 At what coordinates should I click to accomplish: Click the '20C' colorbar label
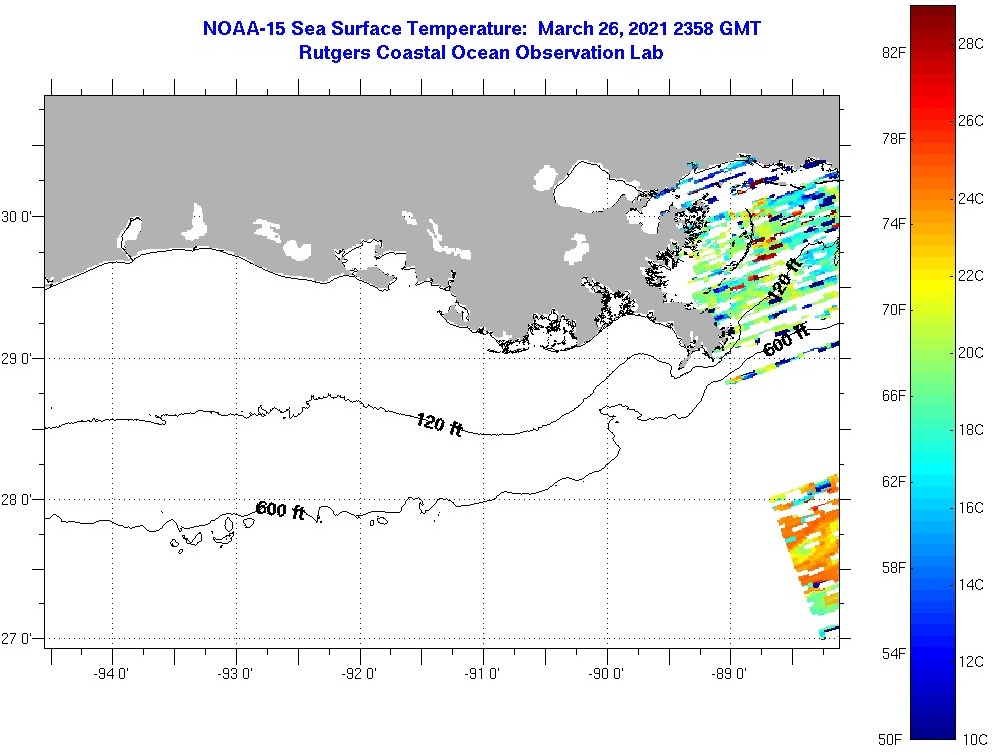[971, 353]
